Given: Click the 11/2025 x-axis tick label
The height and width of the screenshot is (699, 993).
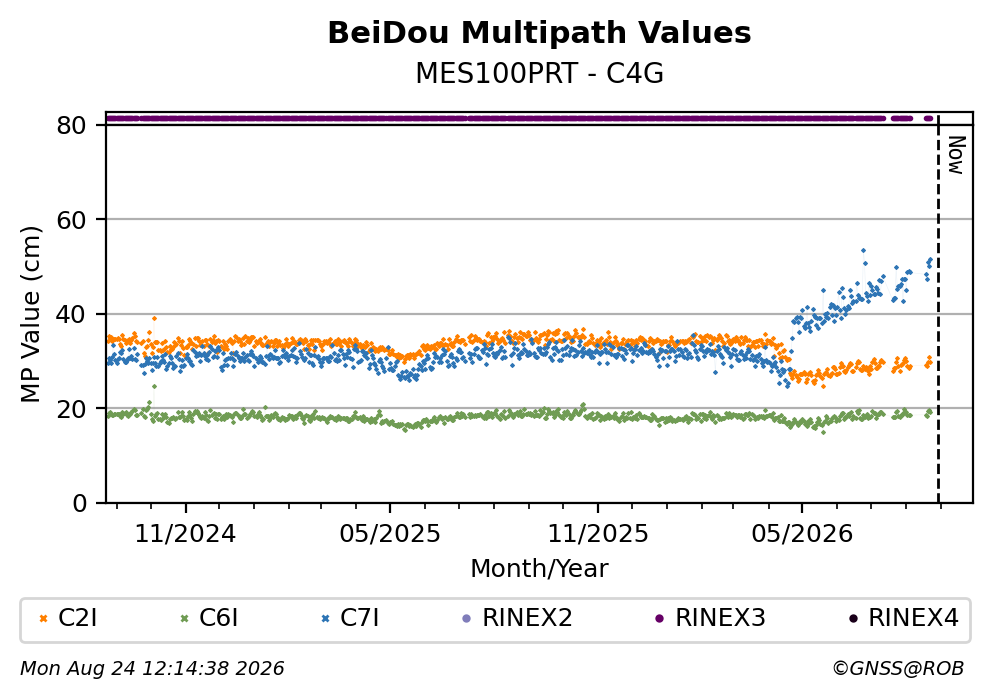Looking at the screenshot, I should click(x=598, y=534).
